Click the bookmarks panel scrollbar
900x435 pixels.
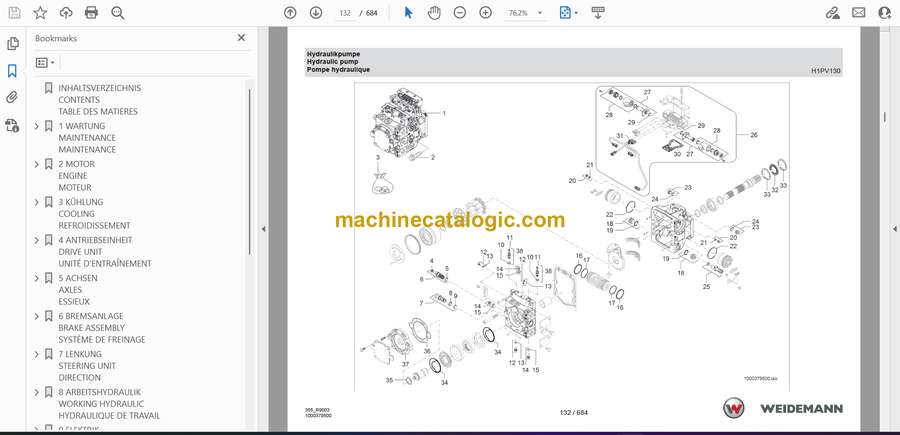click(249, 171)
